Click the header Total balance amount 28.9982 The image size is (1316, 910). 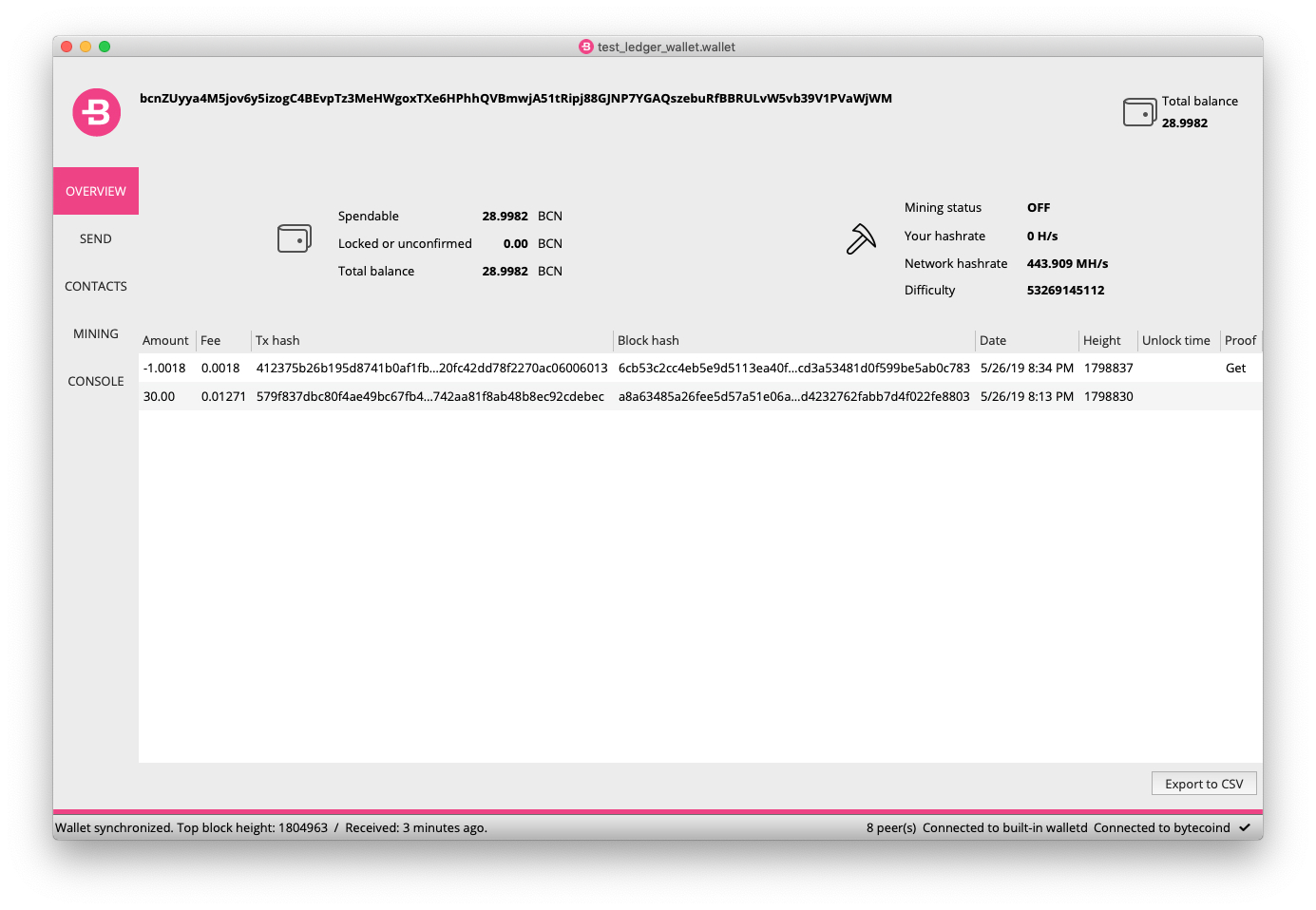click(1185, 123)
